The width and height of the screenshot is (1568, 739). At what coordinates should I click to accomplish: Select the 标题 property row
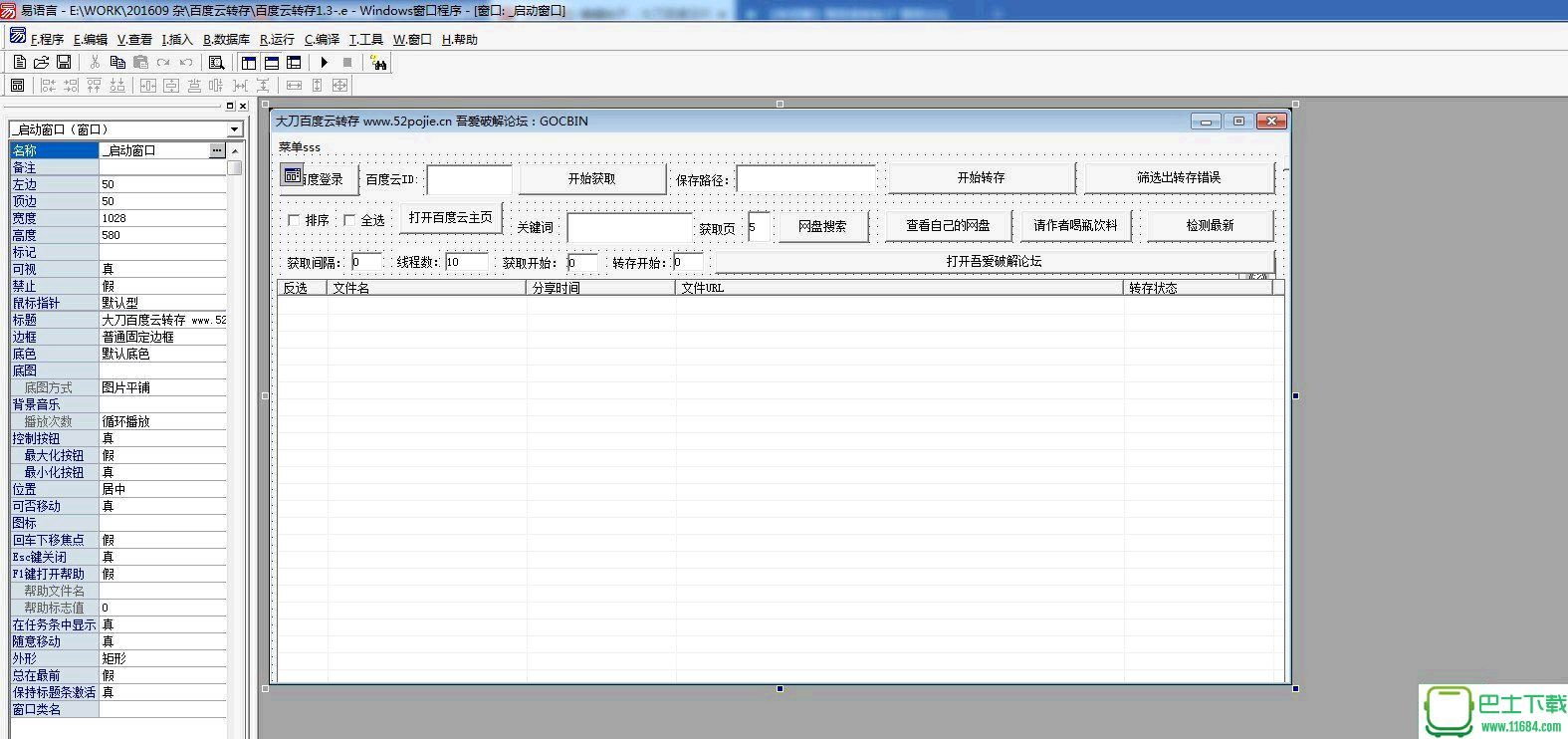(x=118, y=320)
